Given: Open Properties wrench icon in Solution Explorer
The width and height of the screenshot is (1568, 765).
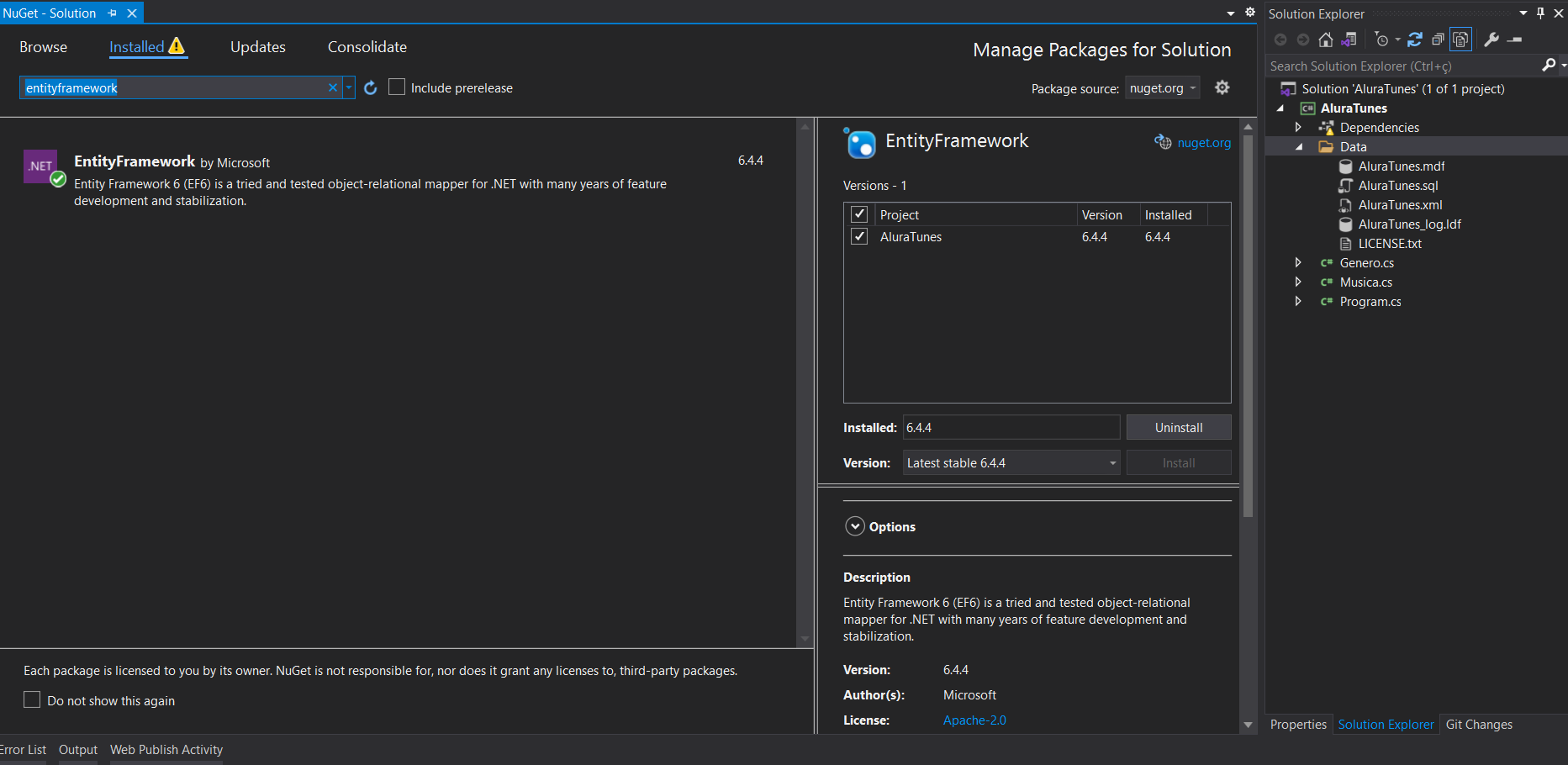Looking at the screenshot, I should tap(1491, 40).
